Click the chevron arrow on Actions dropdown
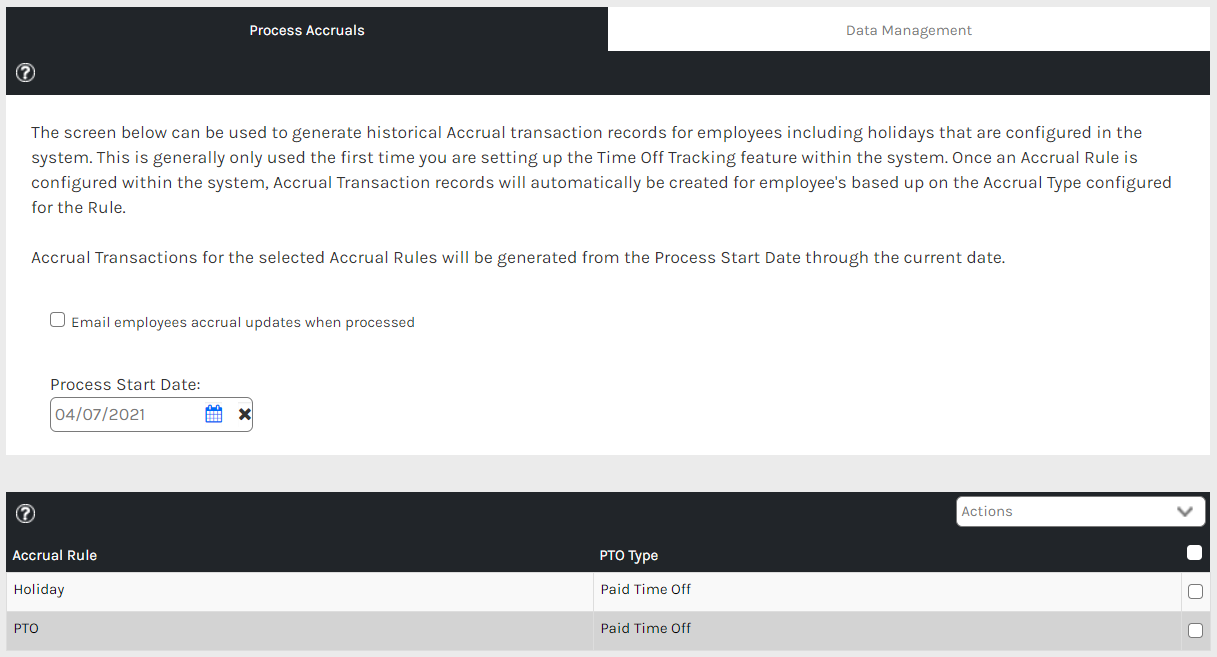Image resolution: width=1217 pixels, height=657 pixels. coord(1185,511)
